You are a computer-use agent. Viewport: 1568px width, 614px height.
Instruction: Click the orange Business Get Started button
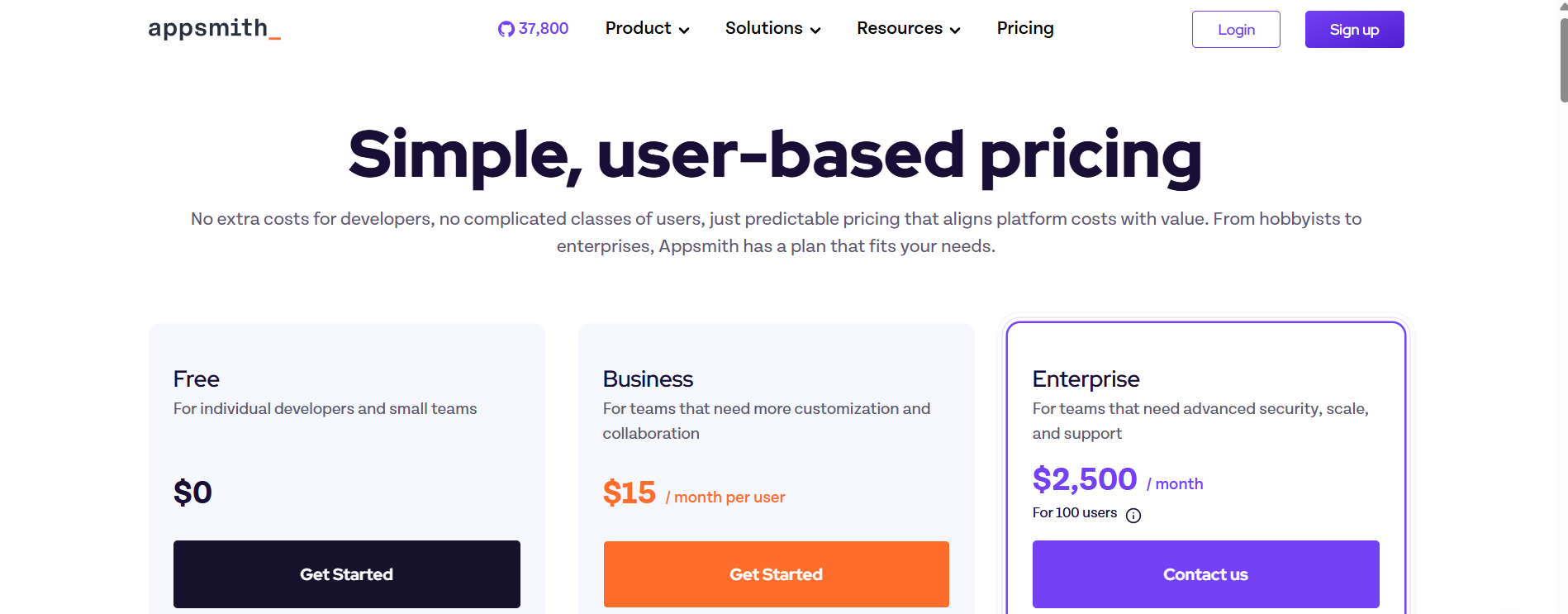click(776, 574)
